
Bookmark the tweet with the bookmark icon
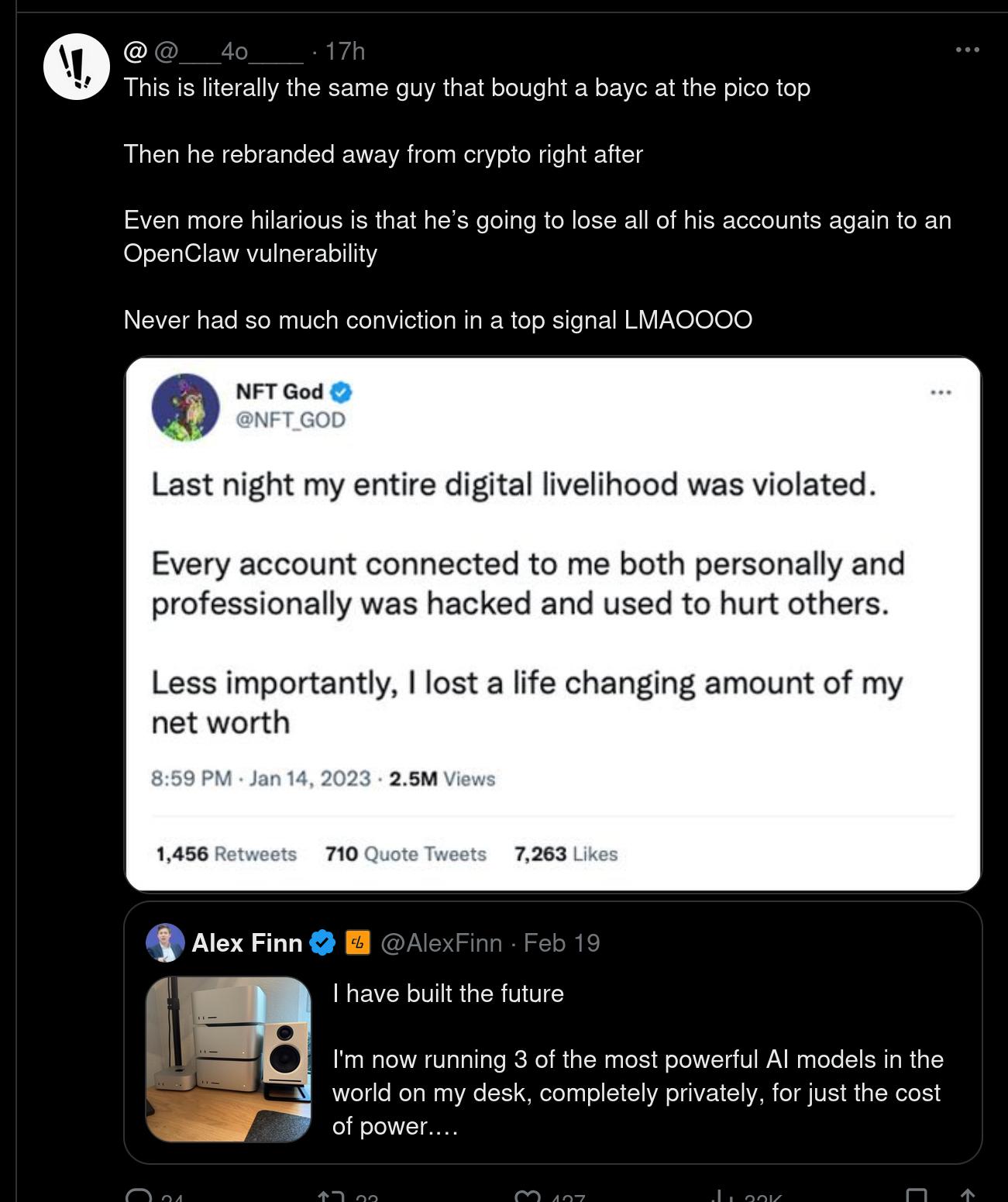tap(917, 1196)
